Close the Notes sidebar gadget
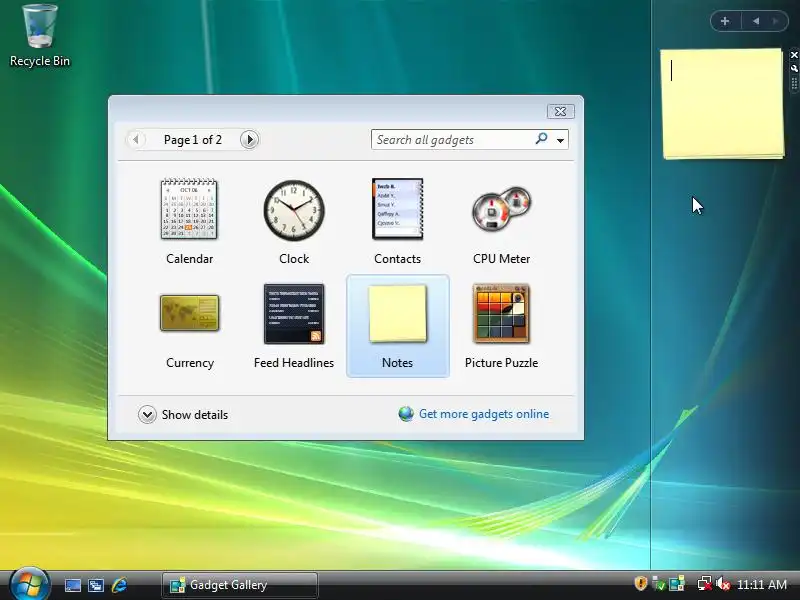Viewport: 800px width, 600px height. [x=794, y=55]
